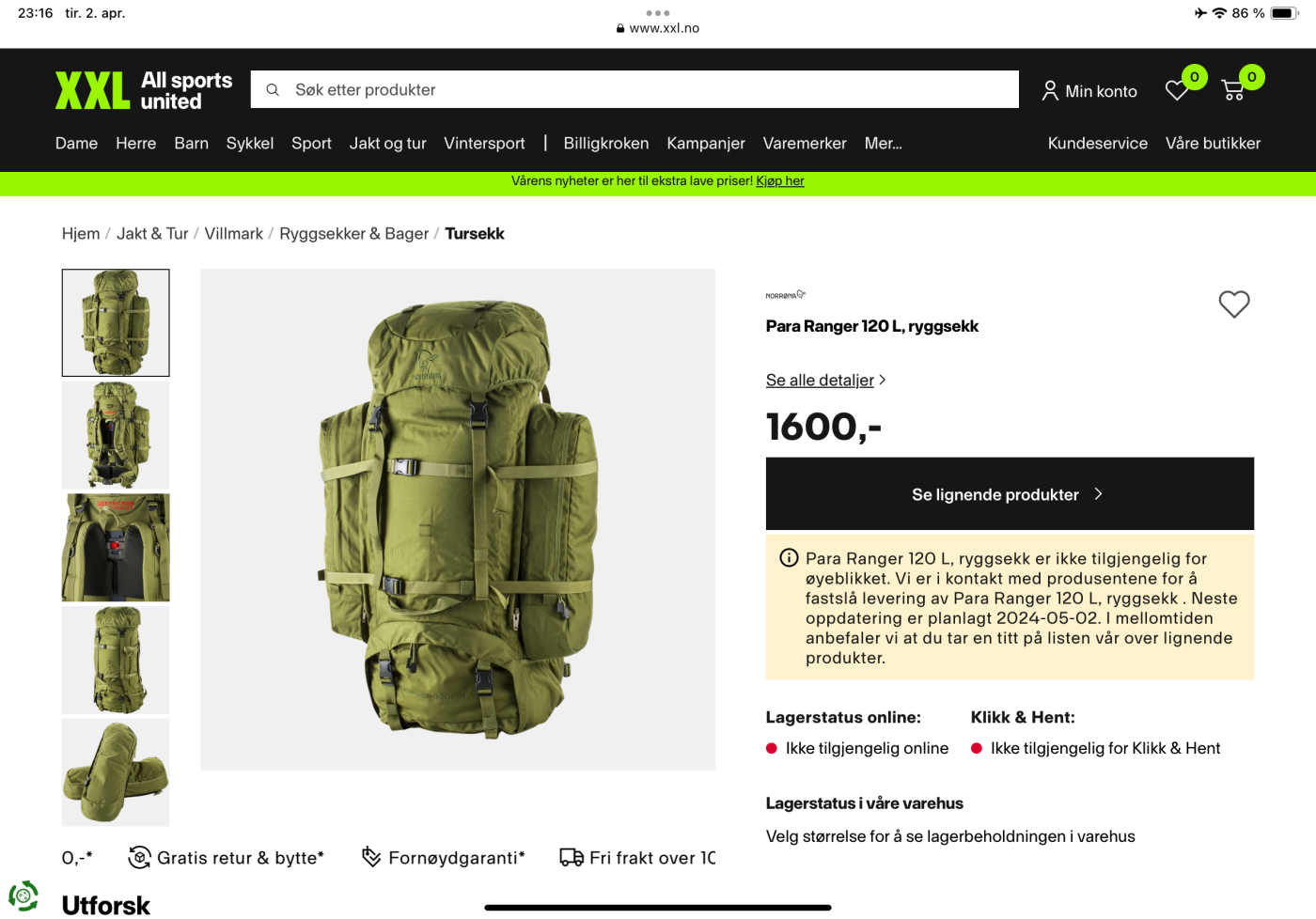Viewport: 1316px width, 919px height.
Task: Click the Gratis retur & bytte icon
Action: coord(140,857)
